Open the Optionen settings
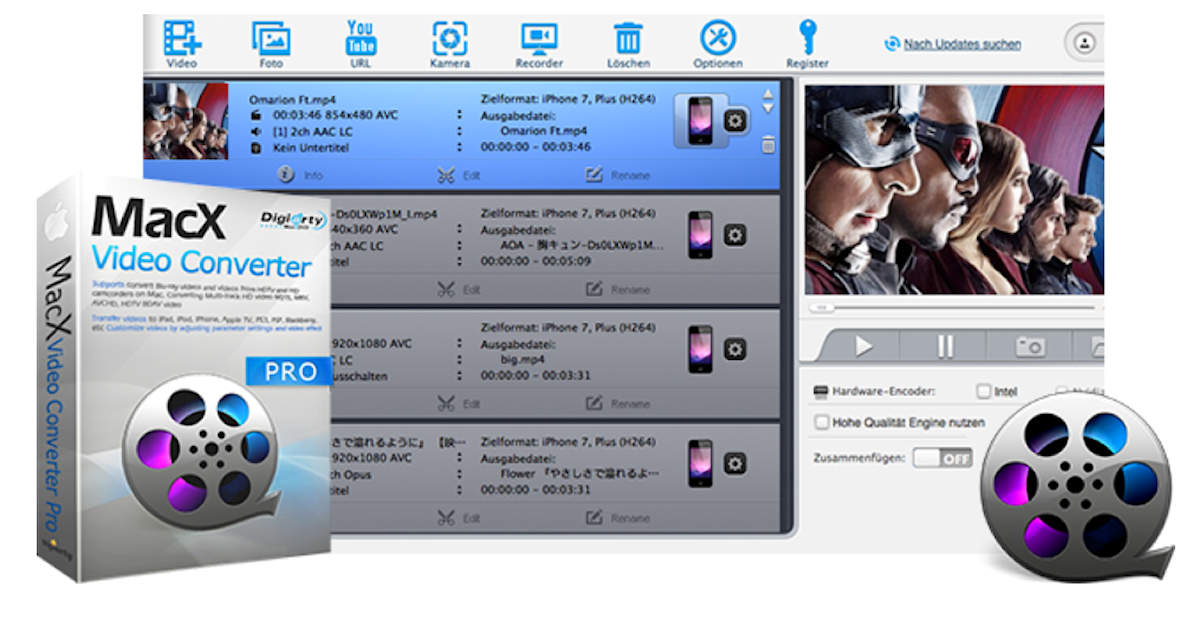The height and width of the screenshot is (618, 1200). tap(717, 40)
